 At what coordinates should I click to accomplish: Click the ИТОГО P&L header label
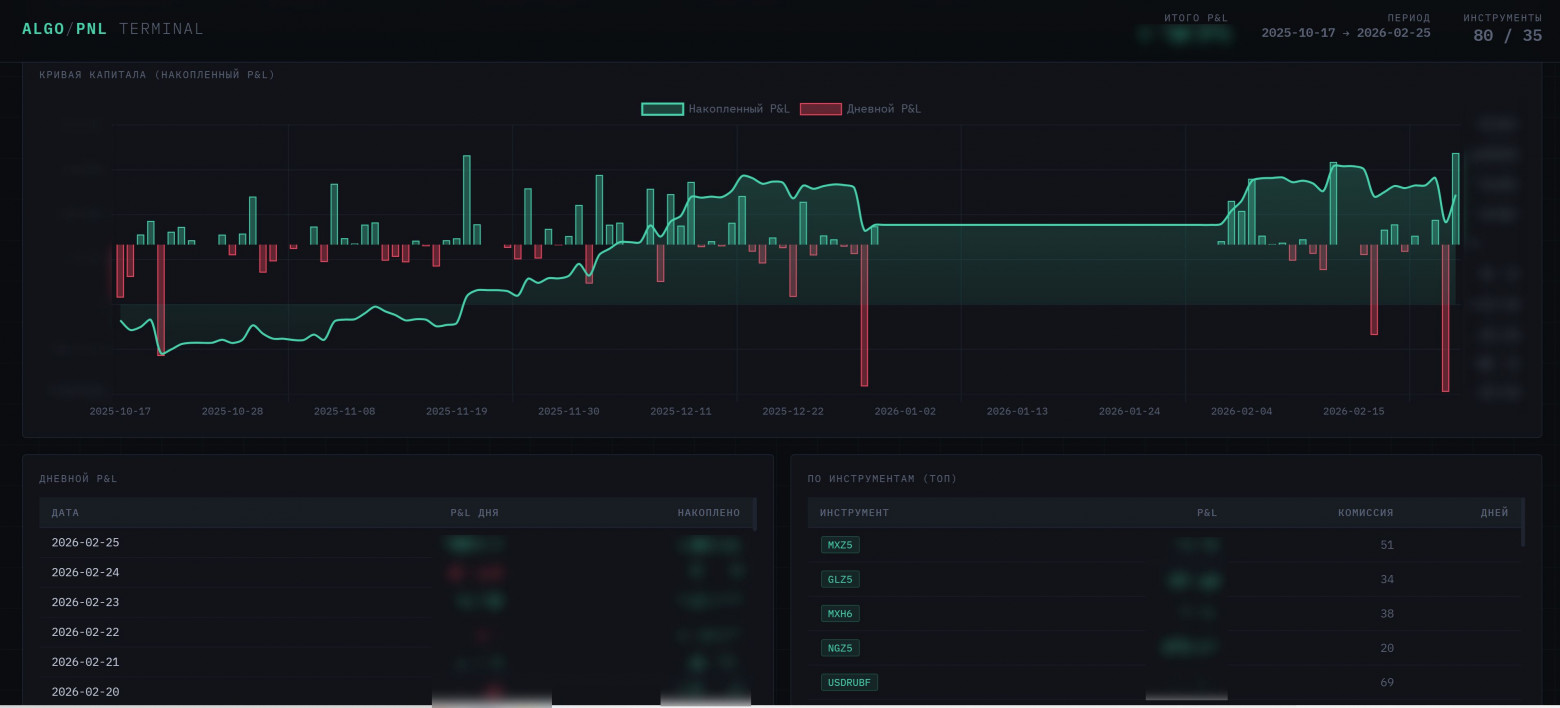pyautogui.click(x=1196, y=18)
